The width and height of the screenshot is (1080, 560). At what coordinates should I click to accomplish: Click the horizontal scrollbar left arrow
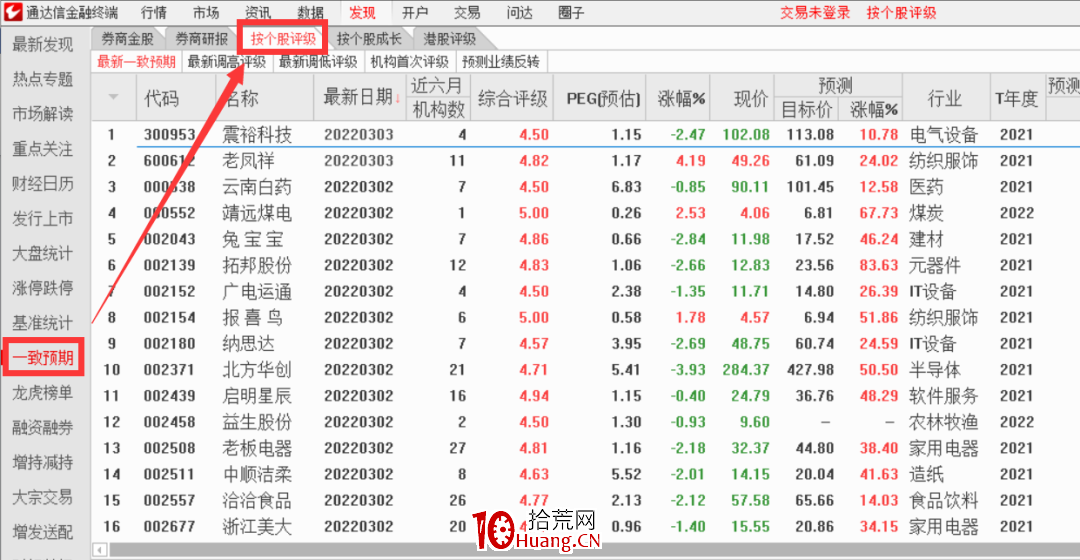tap(101, 550)
